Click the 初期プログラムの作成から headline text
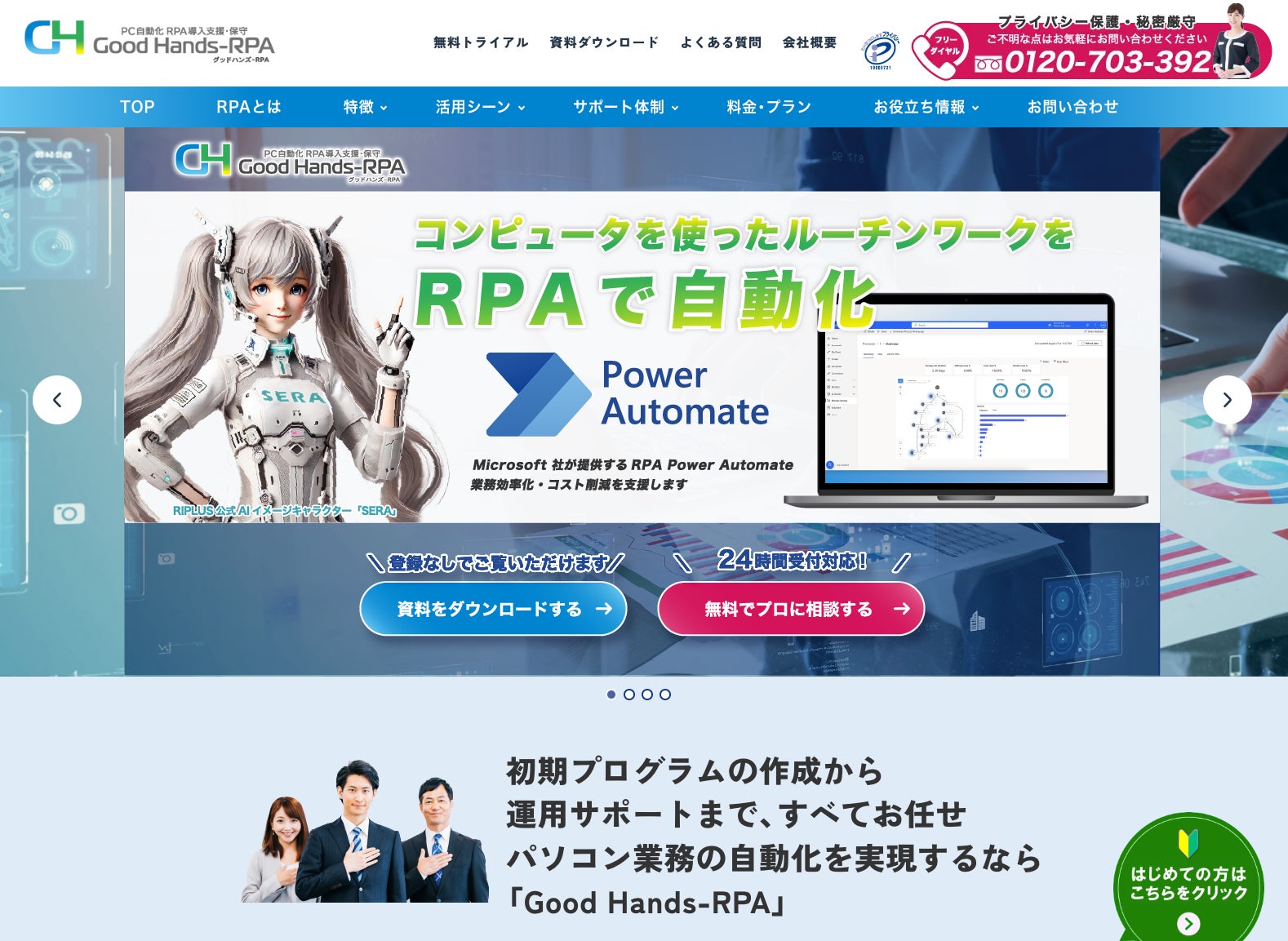The width and height of the screenshot is (1288, 941). pos(695,771)
